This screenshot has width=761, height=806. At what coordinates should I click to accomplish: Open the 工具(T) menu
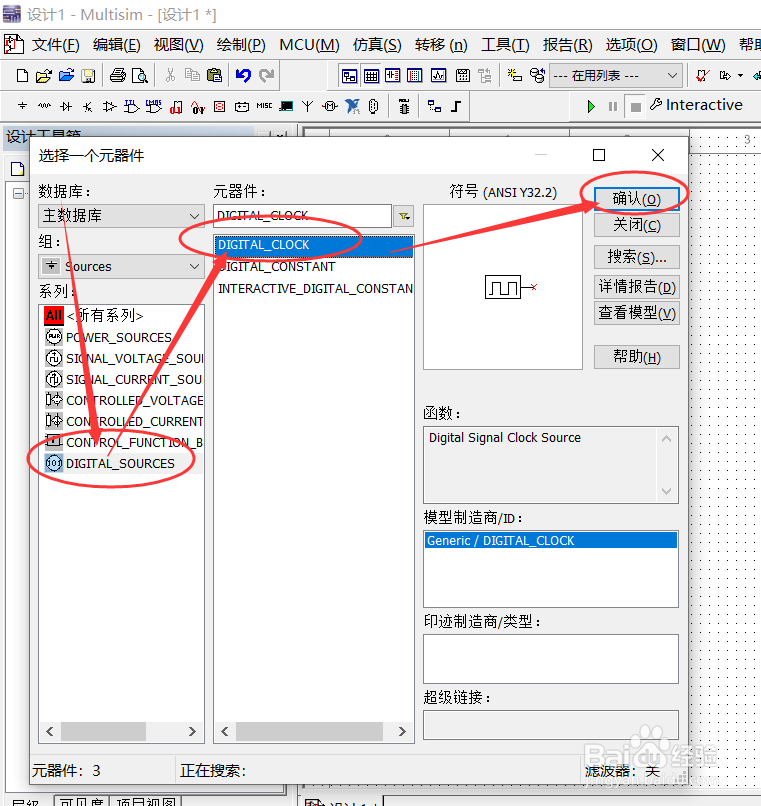click(x=505, y=45)
